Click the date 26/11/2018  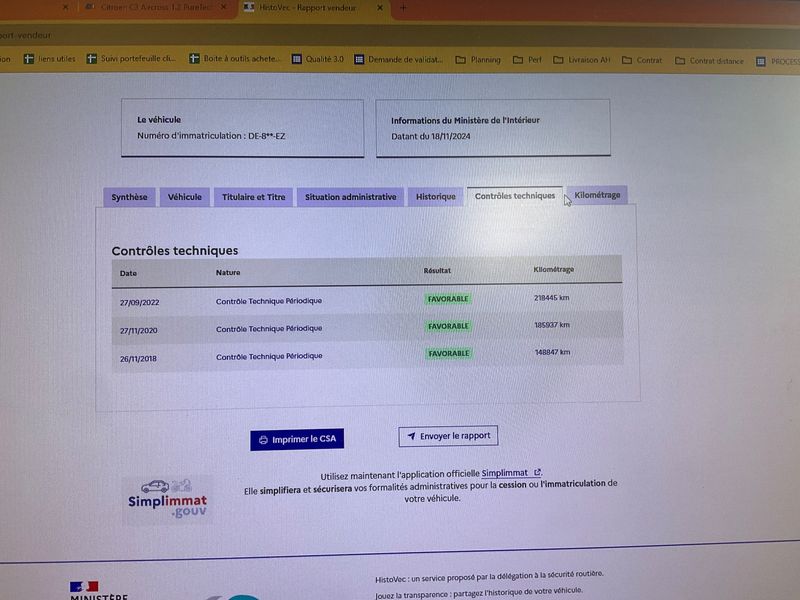click(x=138, y=359)
